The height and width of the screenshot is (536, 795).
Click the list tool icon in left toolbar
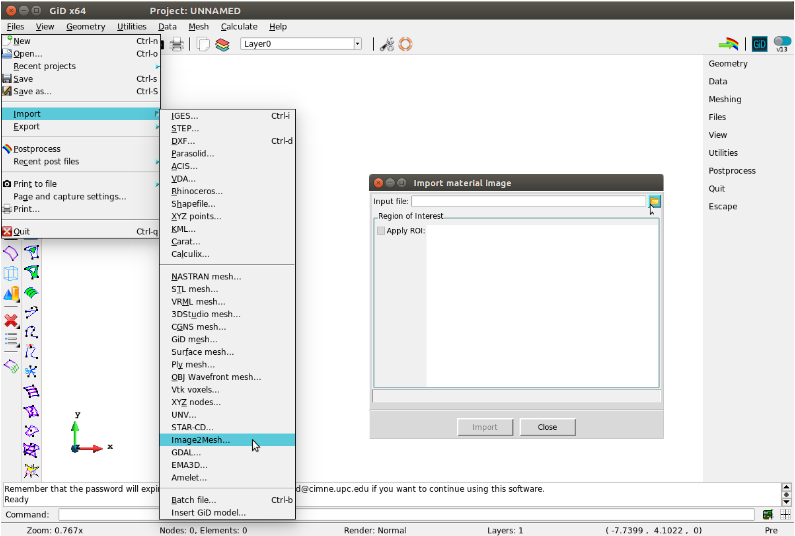click(x=11, y=340)
